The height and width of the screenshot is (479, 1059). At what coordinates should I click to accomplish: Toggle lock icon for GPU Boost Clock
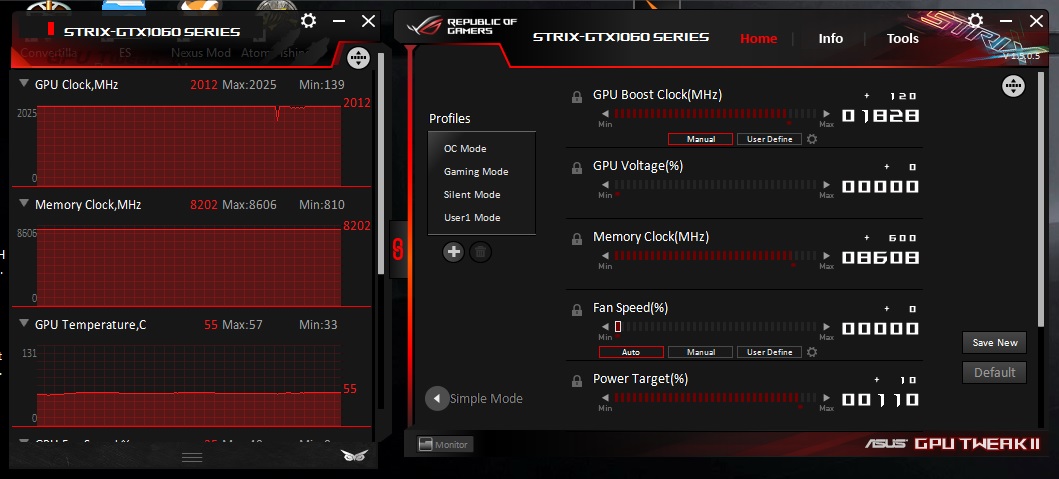pyautogui.click(x=577, y=97)
